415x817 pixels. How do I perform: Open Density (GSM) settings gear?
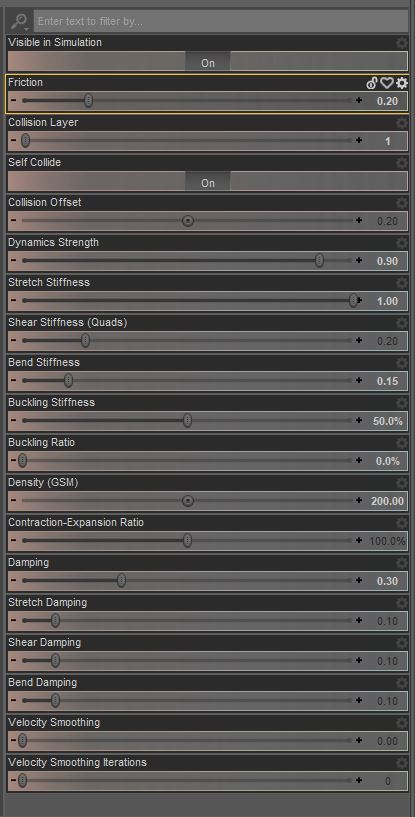[x=401, y=483]
